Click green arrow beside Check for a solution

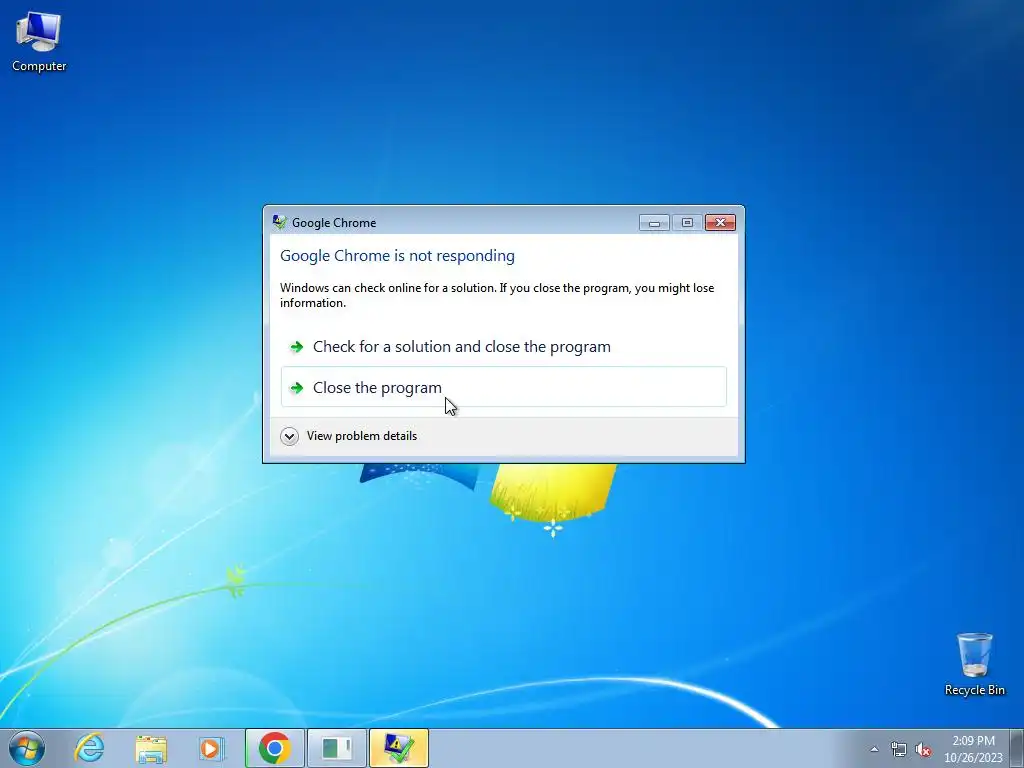[x=296, y=347]
